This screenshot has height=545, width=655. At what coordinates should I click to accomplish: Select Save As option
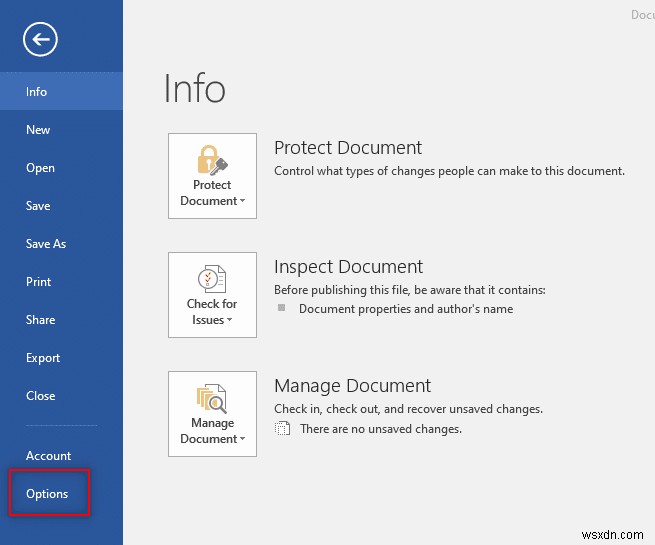pos(61,243)
